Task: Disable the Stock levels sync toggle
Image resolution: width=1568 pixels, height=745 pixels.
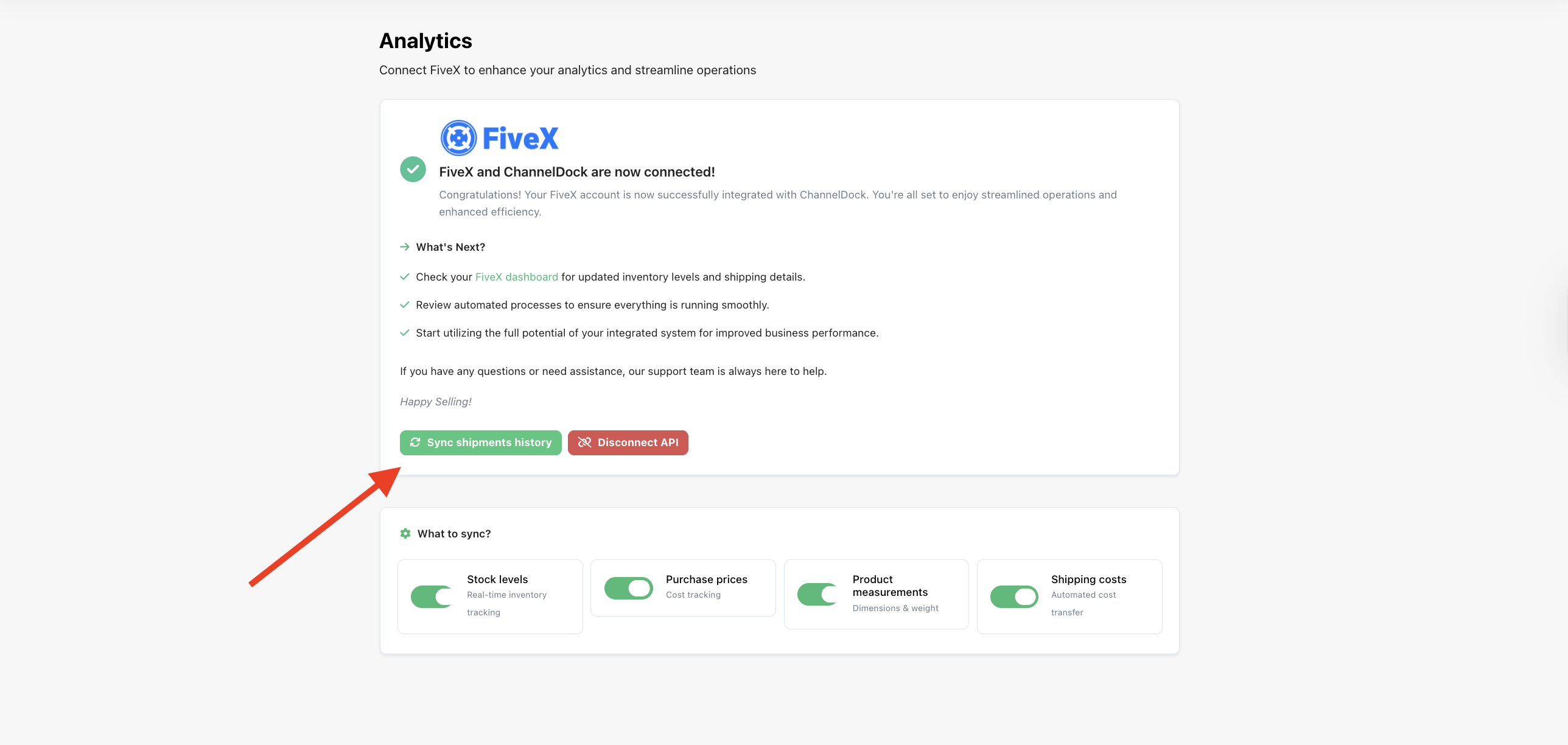Action: [432, 596]
